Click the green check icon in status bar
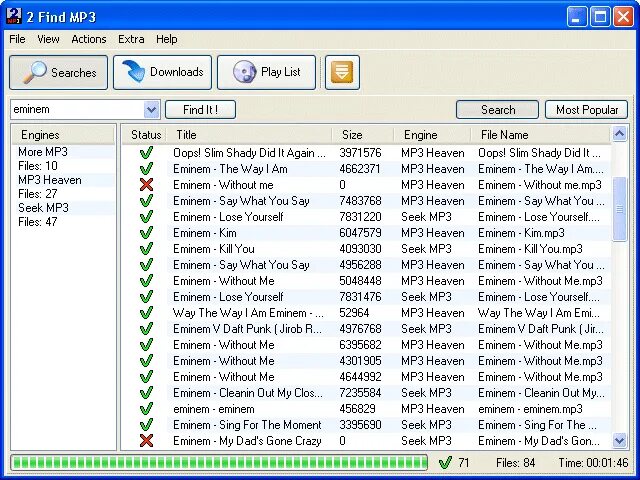The image size is (640, 480). (445, 462)
